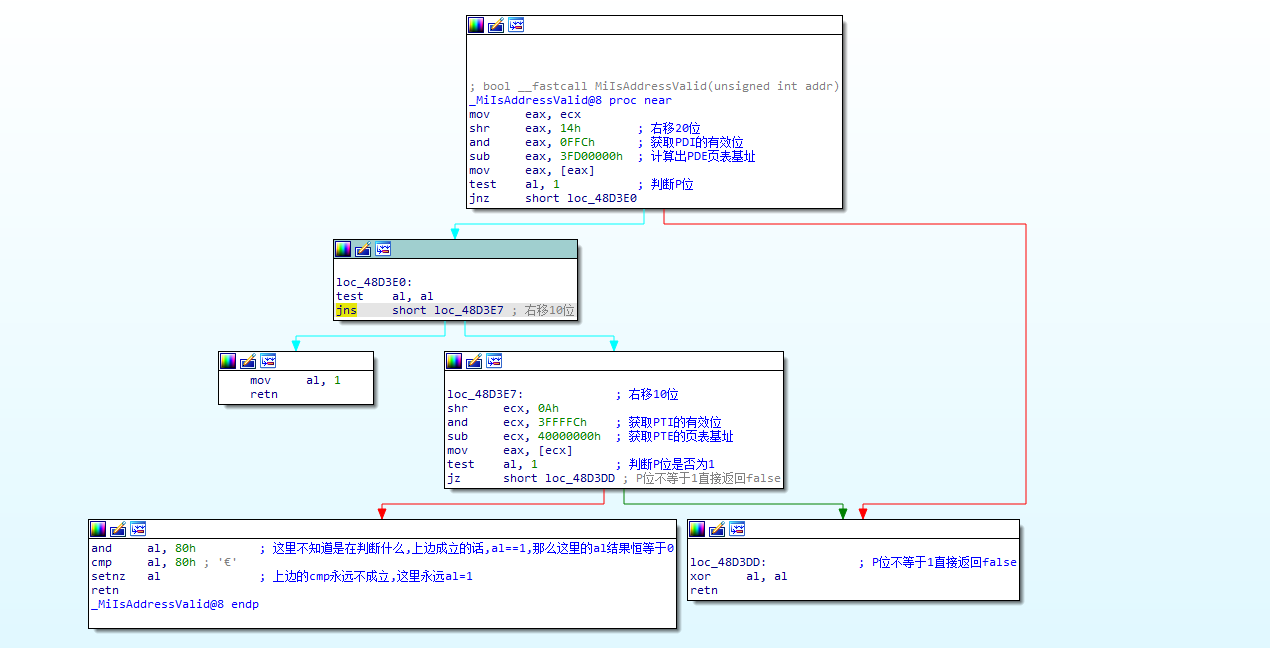Click color icon on MiIsAddressValid proc node
The width and height of the screenshot is (1270, 648).
click(476, 25)
